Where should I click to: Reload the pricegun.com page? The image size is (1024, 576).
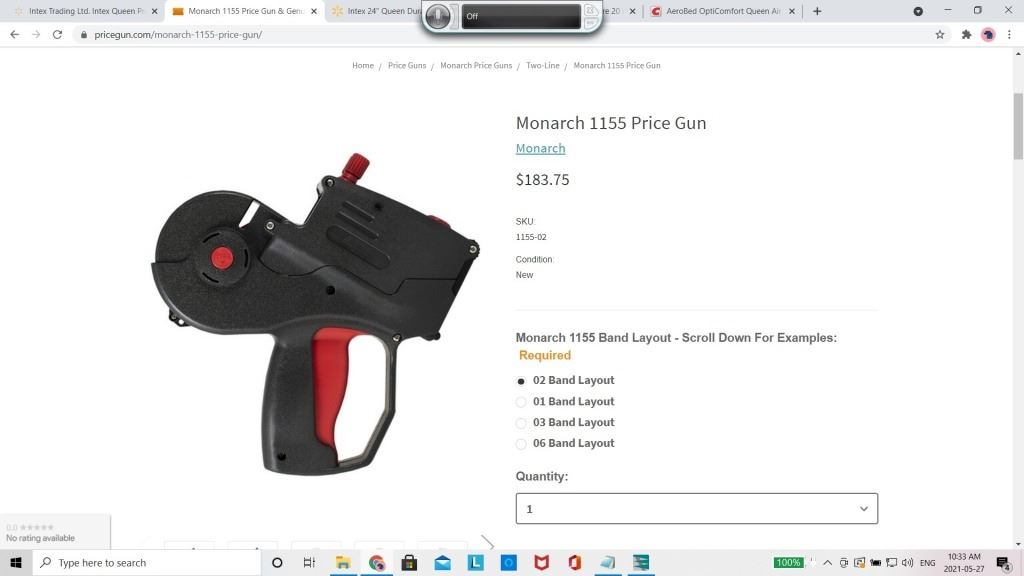tap(57, 35)
